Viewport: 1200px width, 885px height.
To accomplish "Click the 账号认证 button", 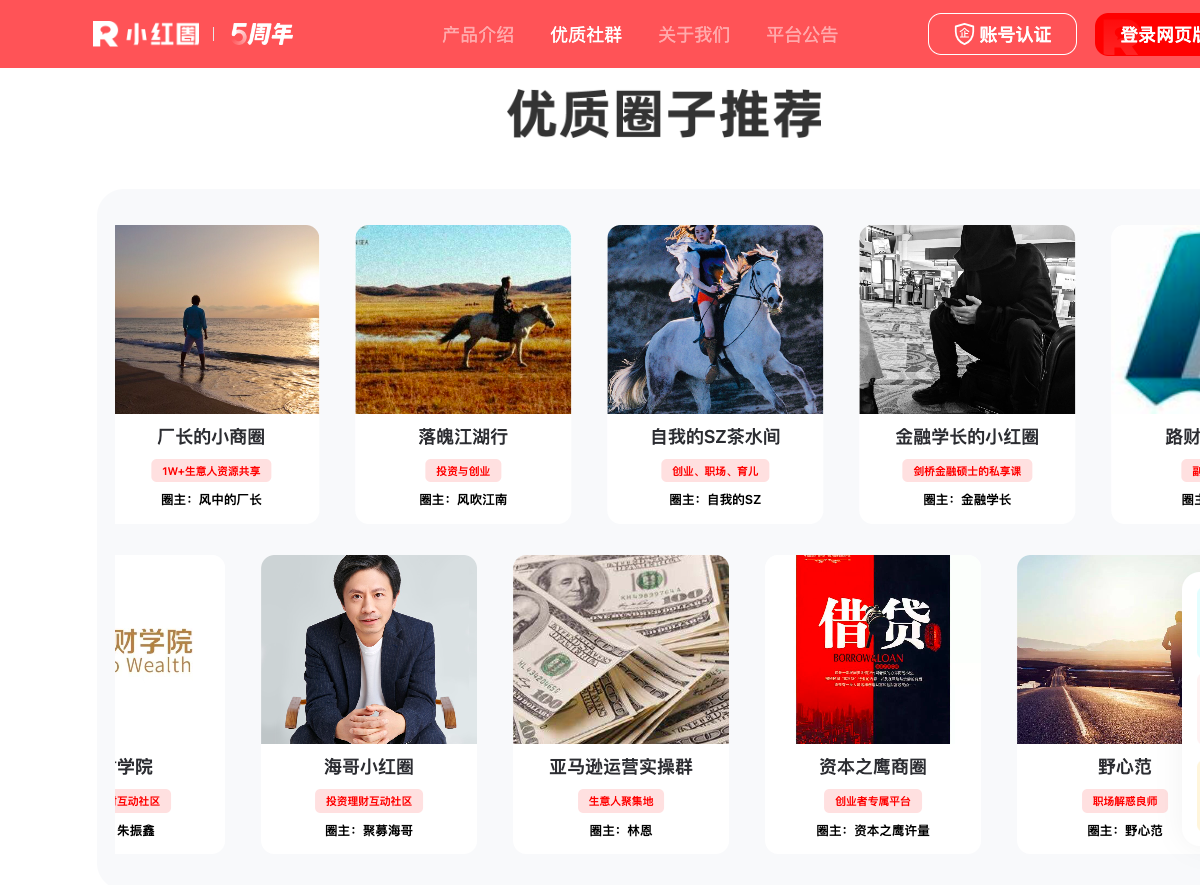I will [x=1002, y=34].
